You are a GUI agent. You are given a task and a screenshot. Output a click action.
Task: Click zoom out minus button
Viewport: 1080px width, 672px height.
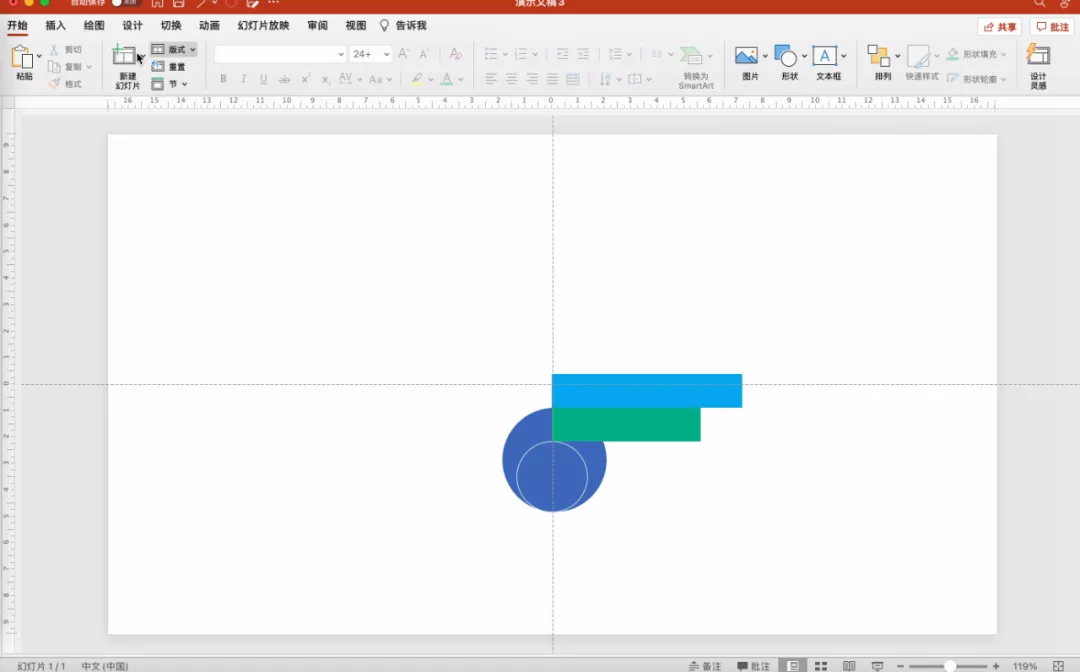coord(900,666)
